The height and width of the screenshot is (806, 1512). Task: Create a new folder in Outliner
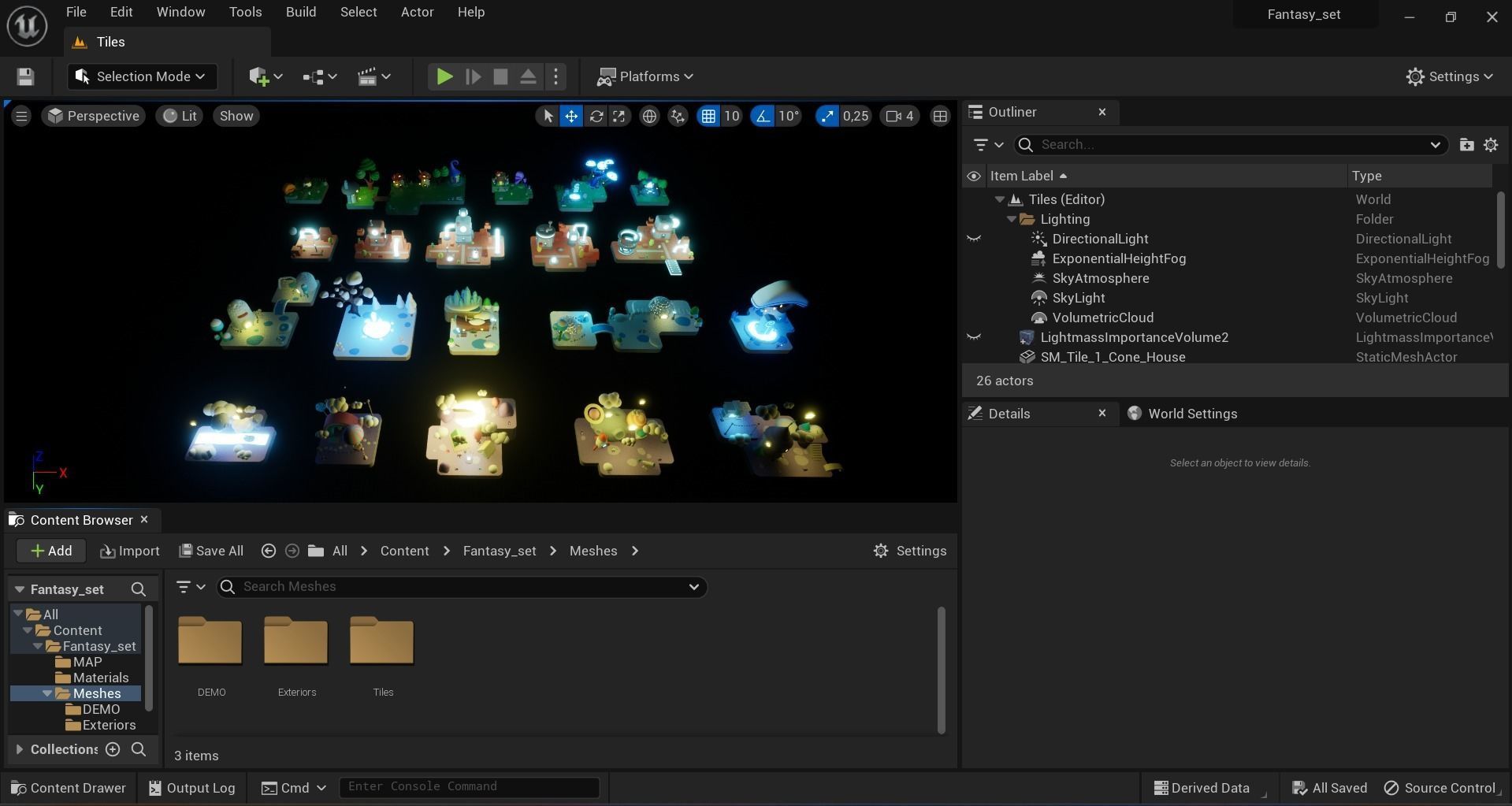click(x=1466, y=145)
